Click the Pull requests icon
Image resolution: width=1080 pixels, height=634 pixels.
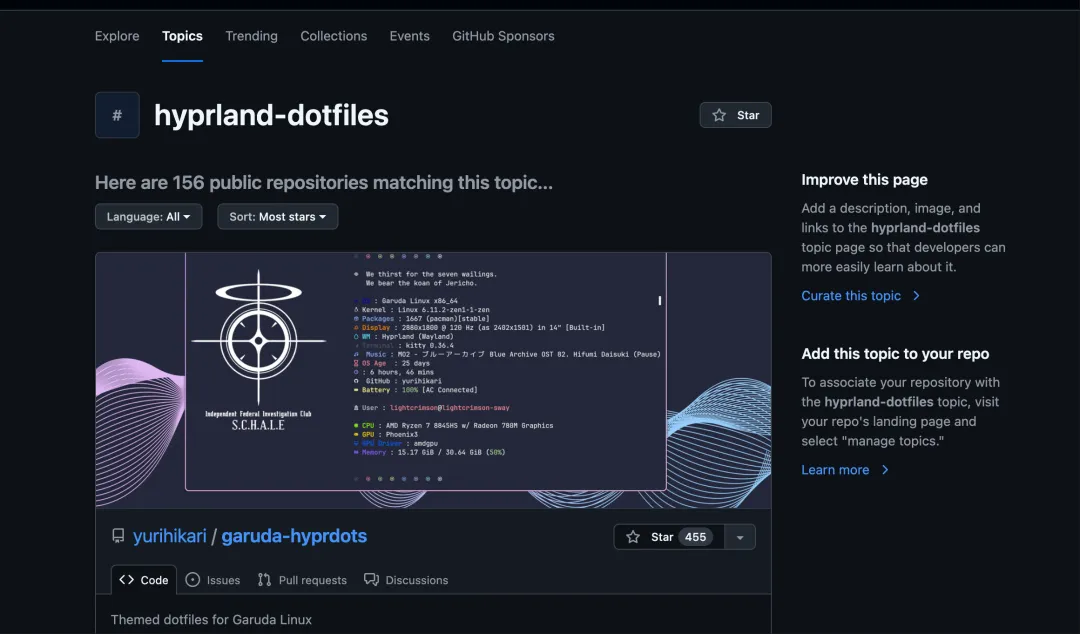coord(264,580)
